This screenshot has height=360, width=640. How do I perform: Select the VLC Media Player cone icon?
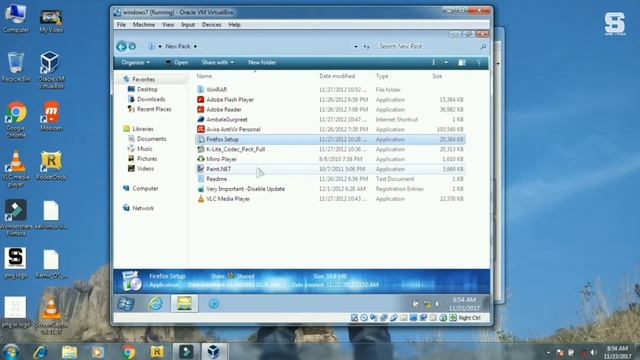[x=200, y=199]
